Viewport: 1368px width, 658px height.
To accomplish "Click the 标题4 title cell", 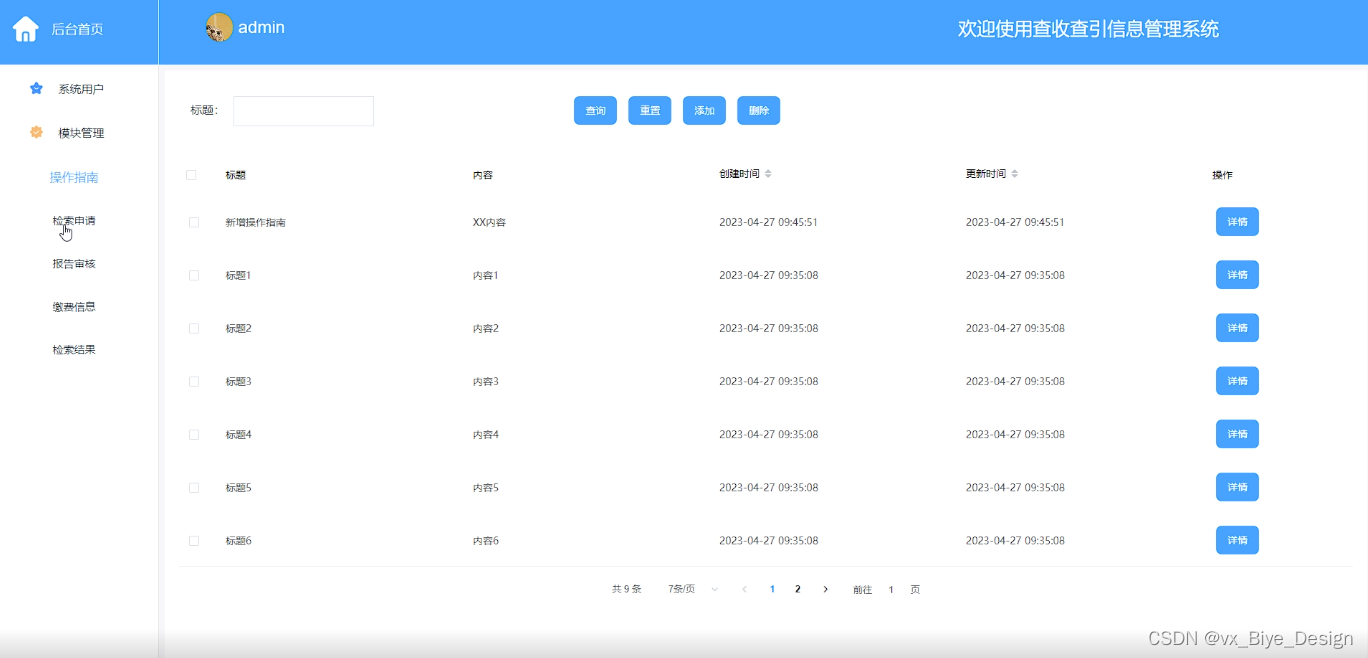I will [x=239, y=434].
